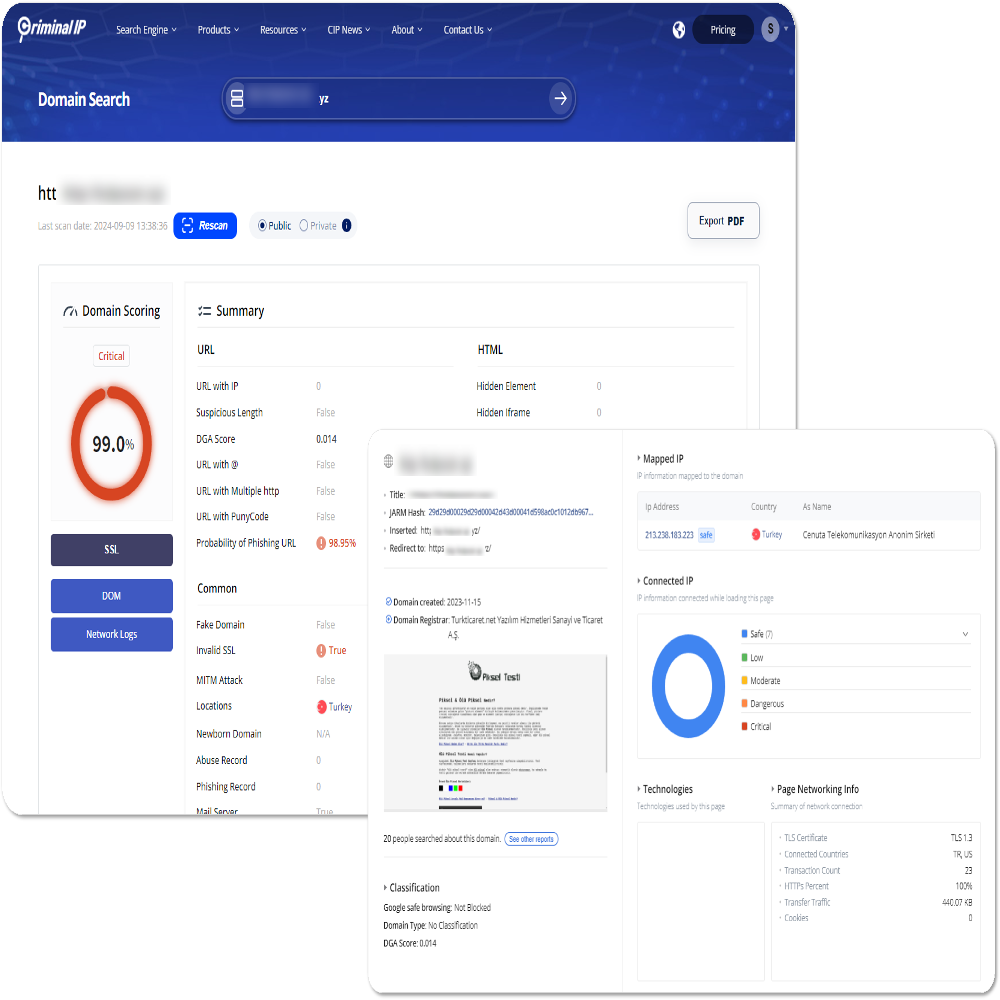This screenshot has width=1000, height=1000.
Task: Click the search arrow submit icon
Action: coord(560,98)
